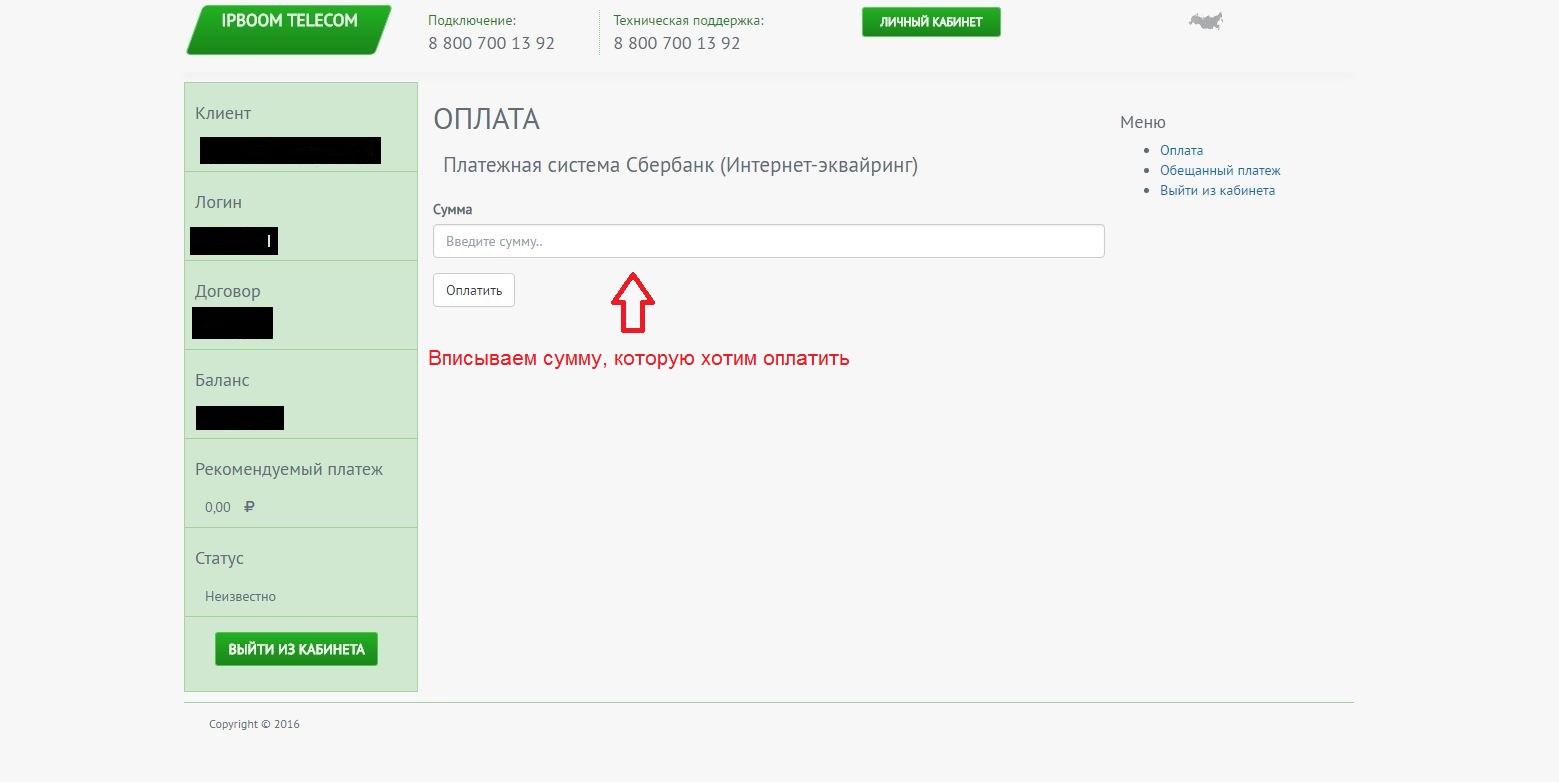Click the Оплатить button
This screenshot has width=1559, height=782.
click(x=474, y=290)
